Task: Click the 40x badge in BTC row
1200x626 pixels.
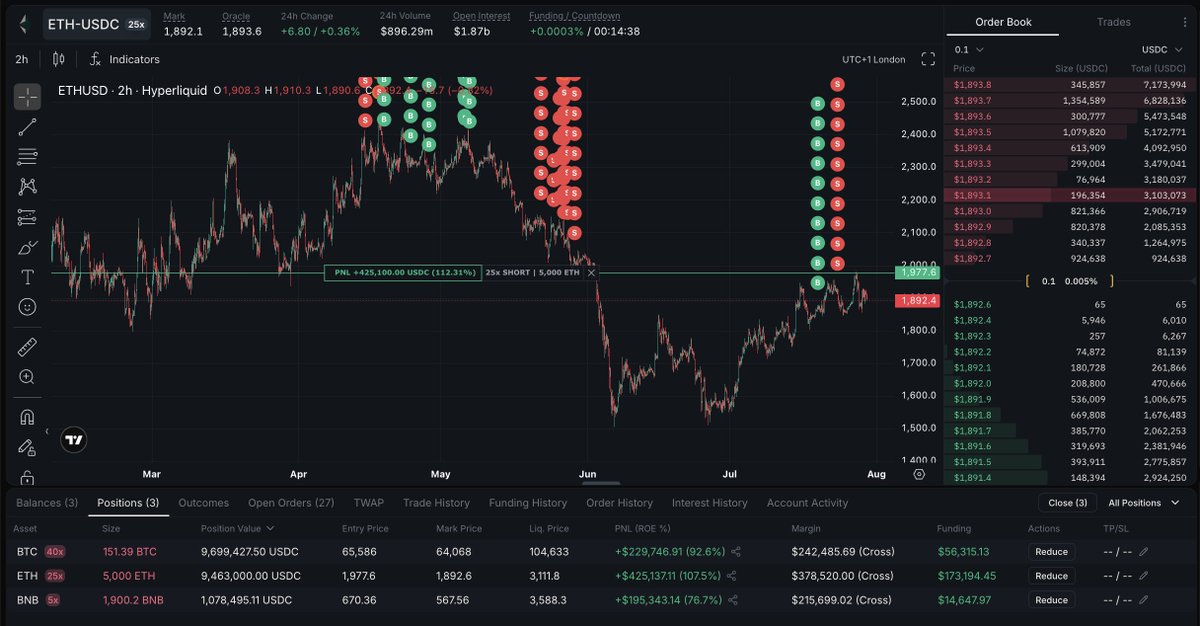Action: click(x=54, y=551)
